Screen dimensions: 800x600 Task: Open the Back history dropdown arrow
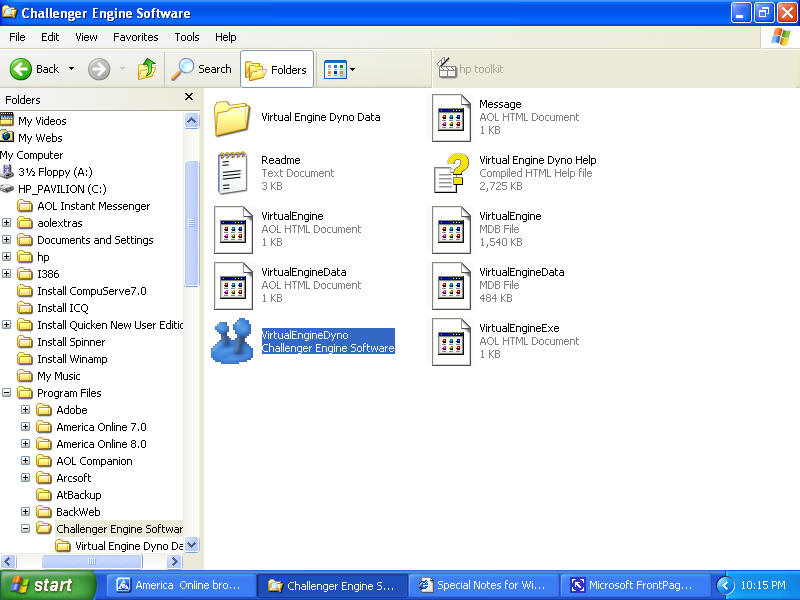tap(71, 69)
